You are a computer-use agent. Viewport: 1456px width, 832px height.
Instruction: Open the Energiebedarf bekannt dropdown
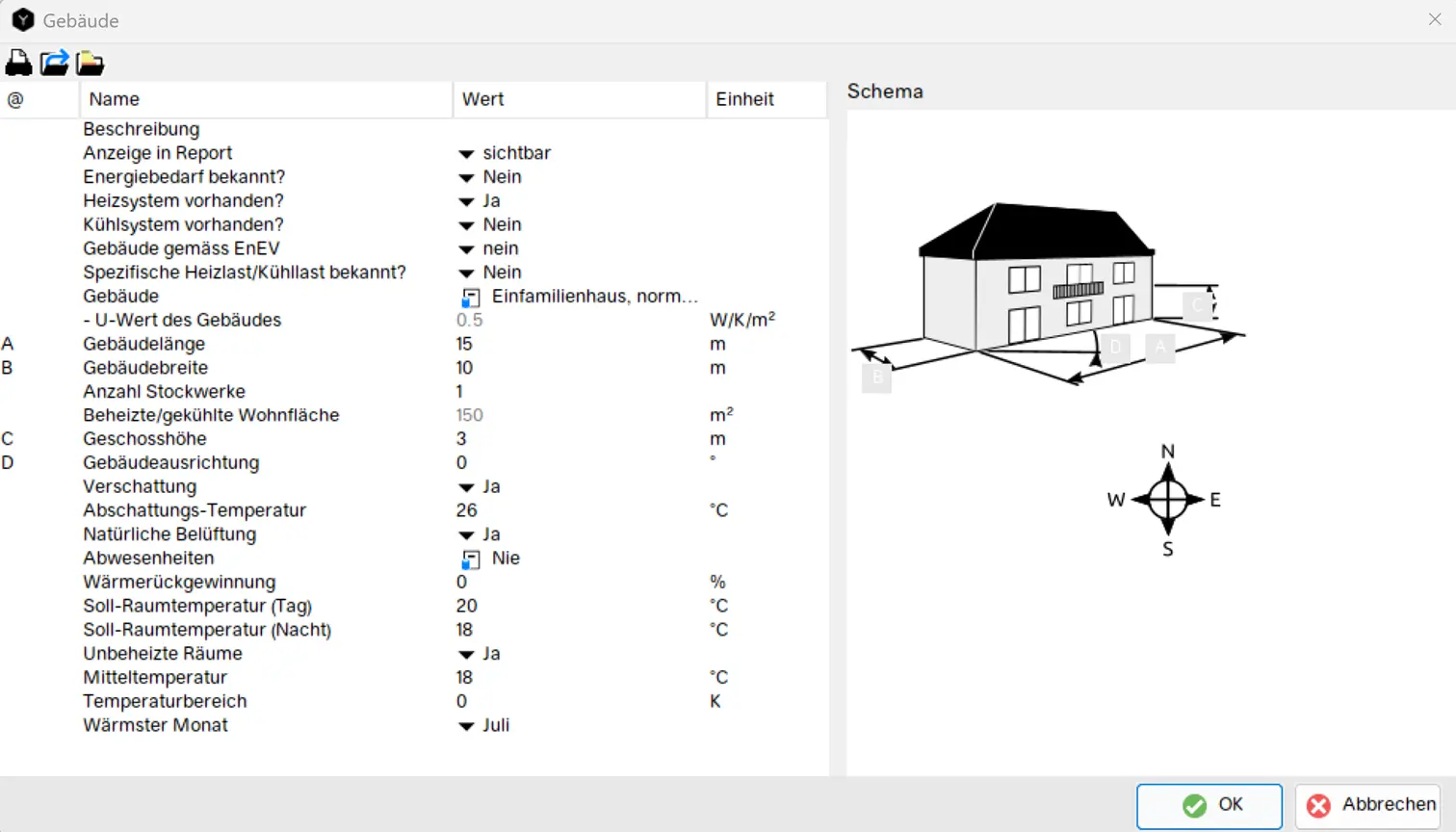(466, 178)
